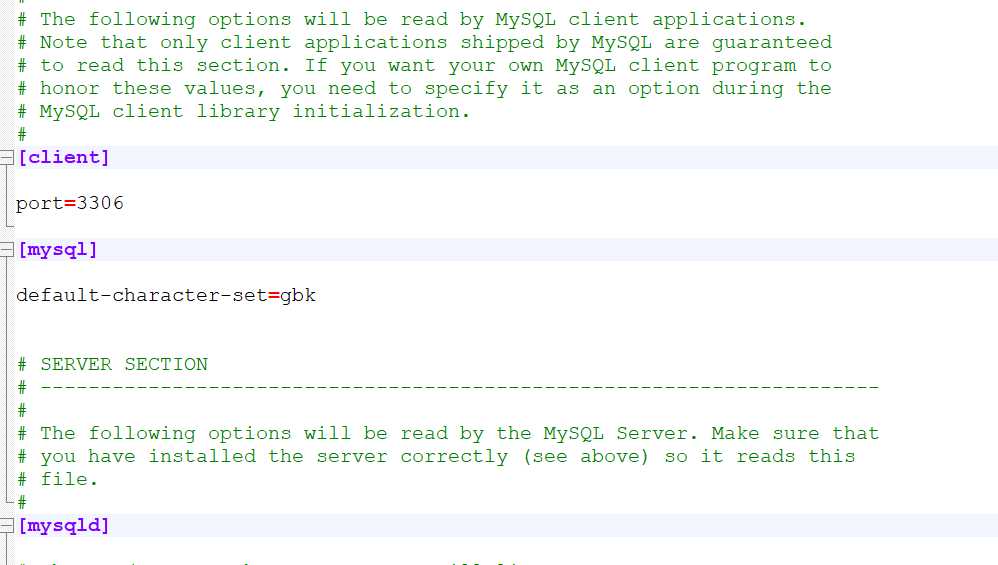This screenshot has height=565, width=998.
Task: Click the [client] section header text
Action: coord(64,157)
